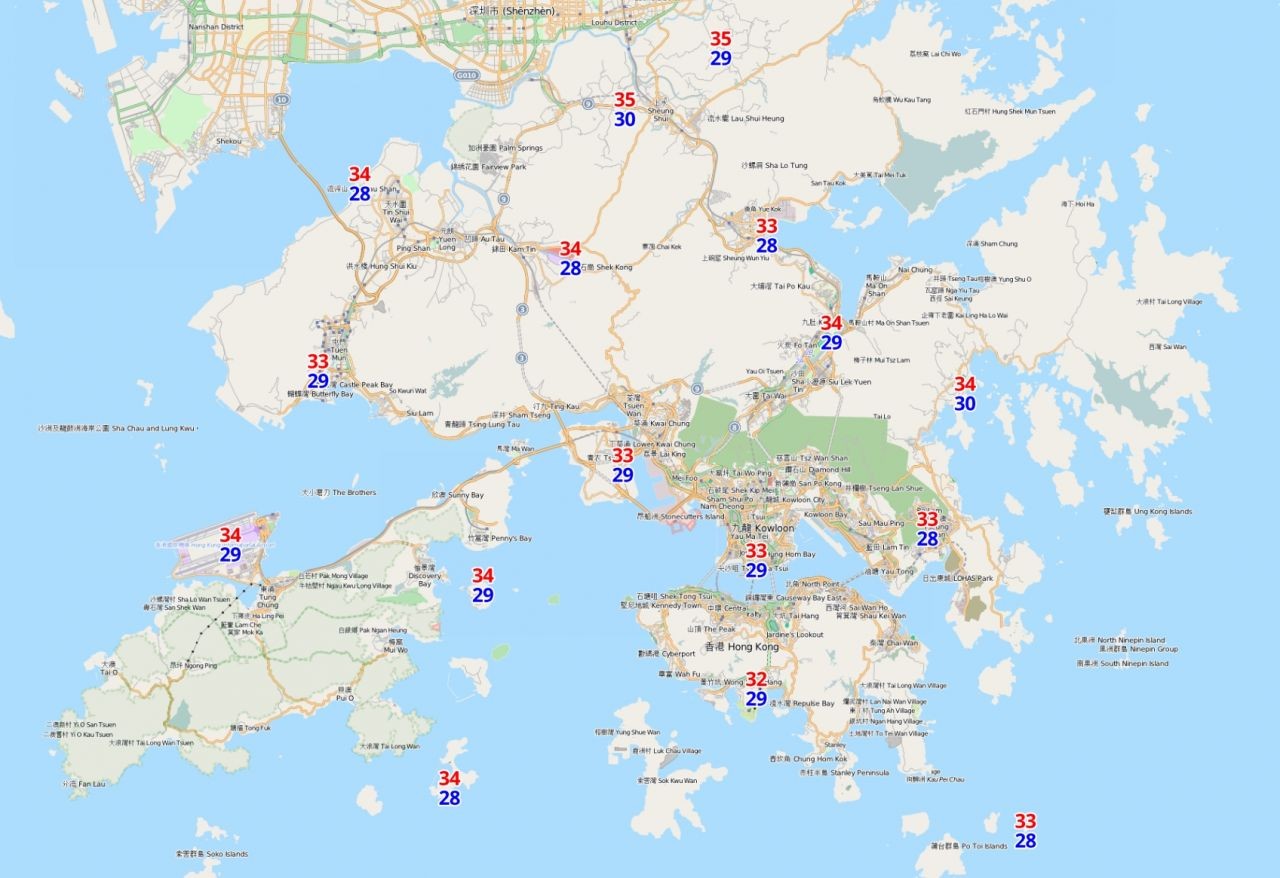Click the Shekou label

pyautogui.click(x=227, y=141)
